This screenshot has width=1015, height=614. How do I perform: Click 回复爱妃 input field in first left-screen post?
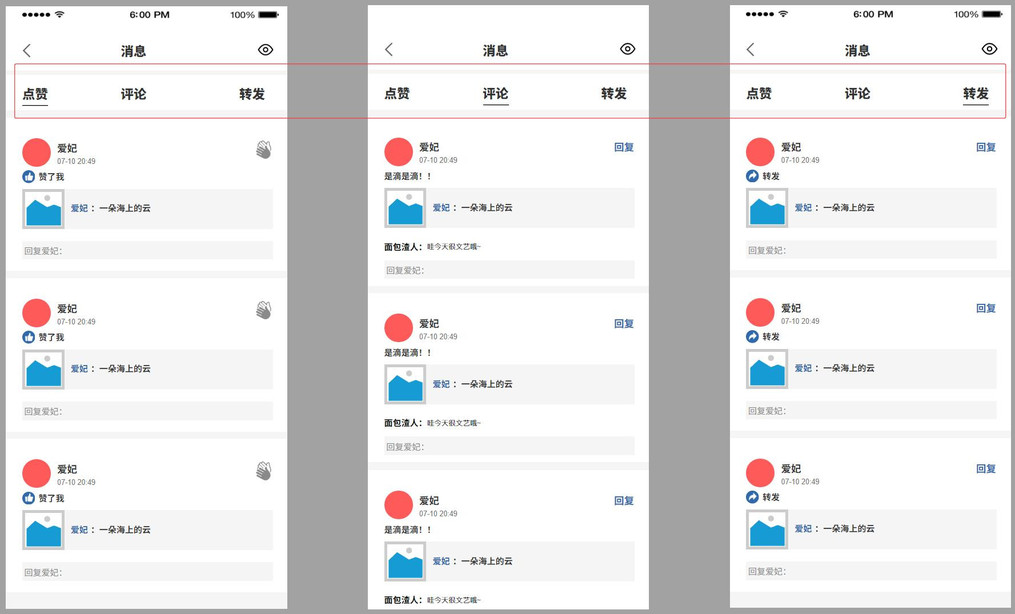[x=147, y=251]
